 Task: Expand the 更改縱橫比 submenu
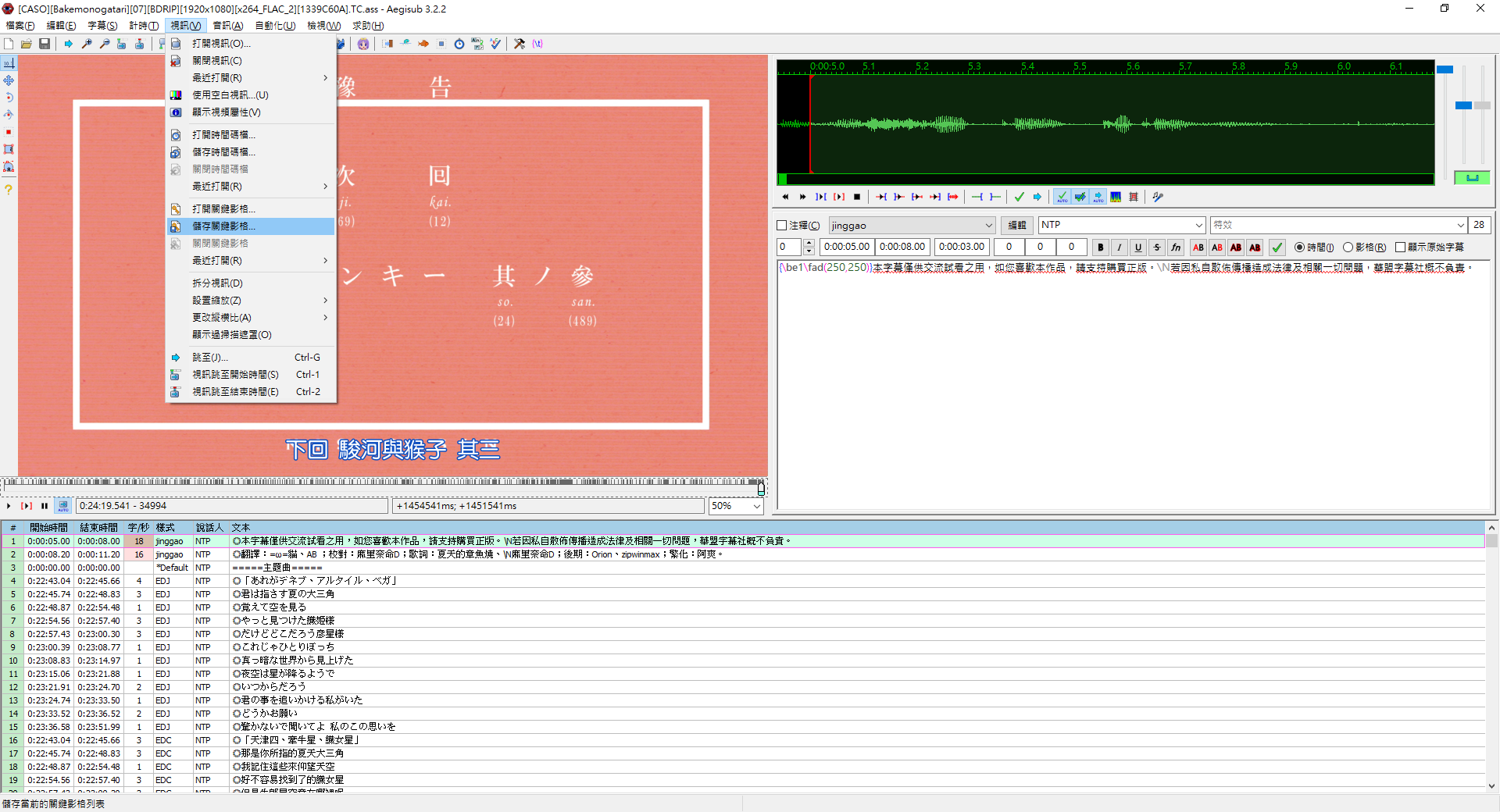pyautogui.click(x=251, y=318)
